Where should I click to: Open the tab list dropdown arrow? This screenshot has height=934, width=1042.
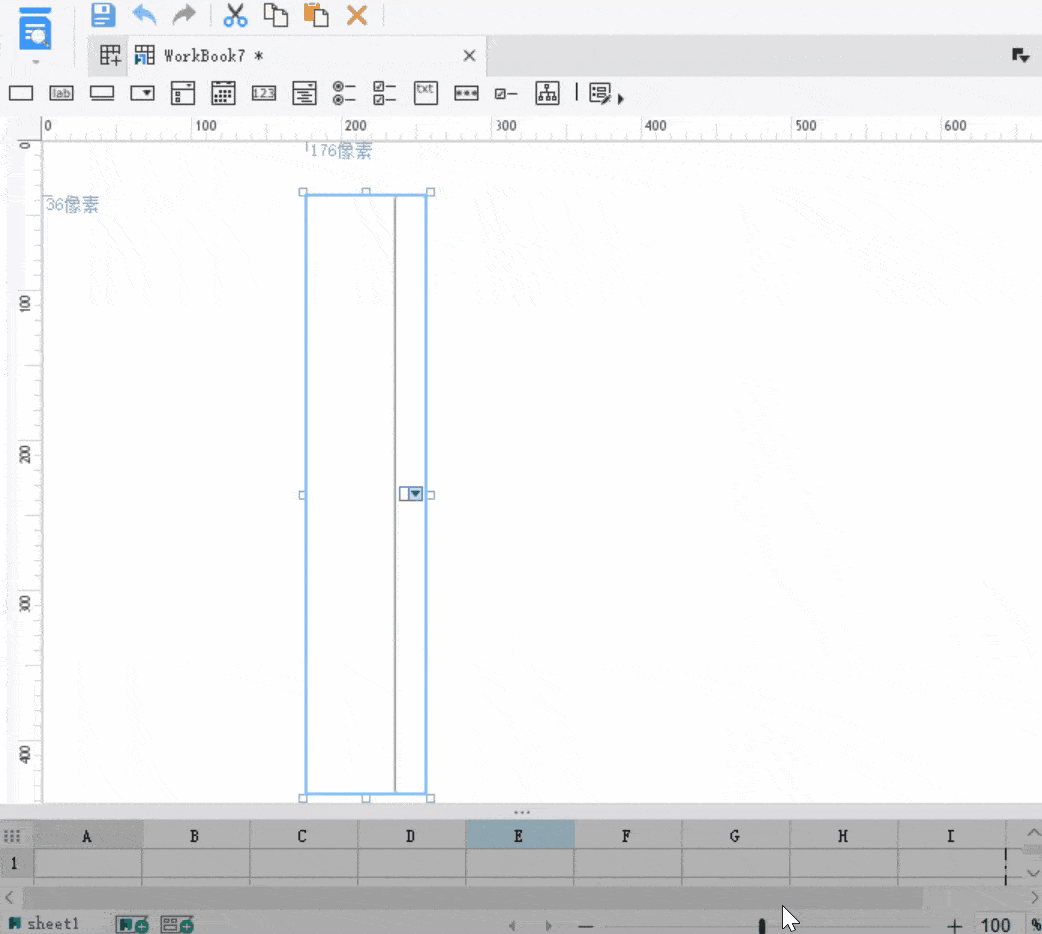tap(1021, 56)
